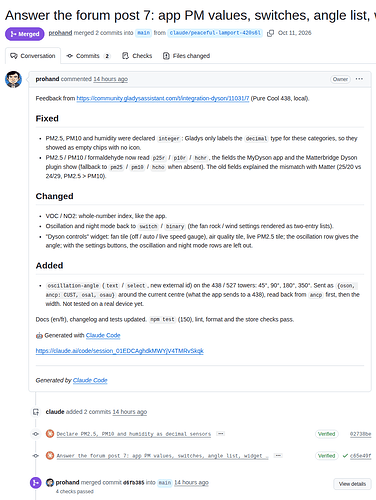Image resolution: width=376 pixels, height=500 pixels.
Task: Click the small prohand avatar in the merge event
Action: (x=50, y=482)
